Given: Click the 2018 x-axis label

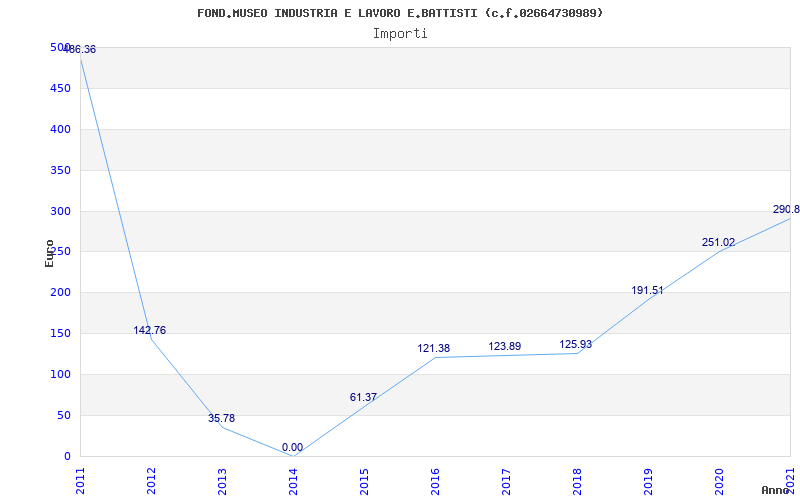Looking at the screenshot, I should [x=577, y=481].
